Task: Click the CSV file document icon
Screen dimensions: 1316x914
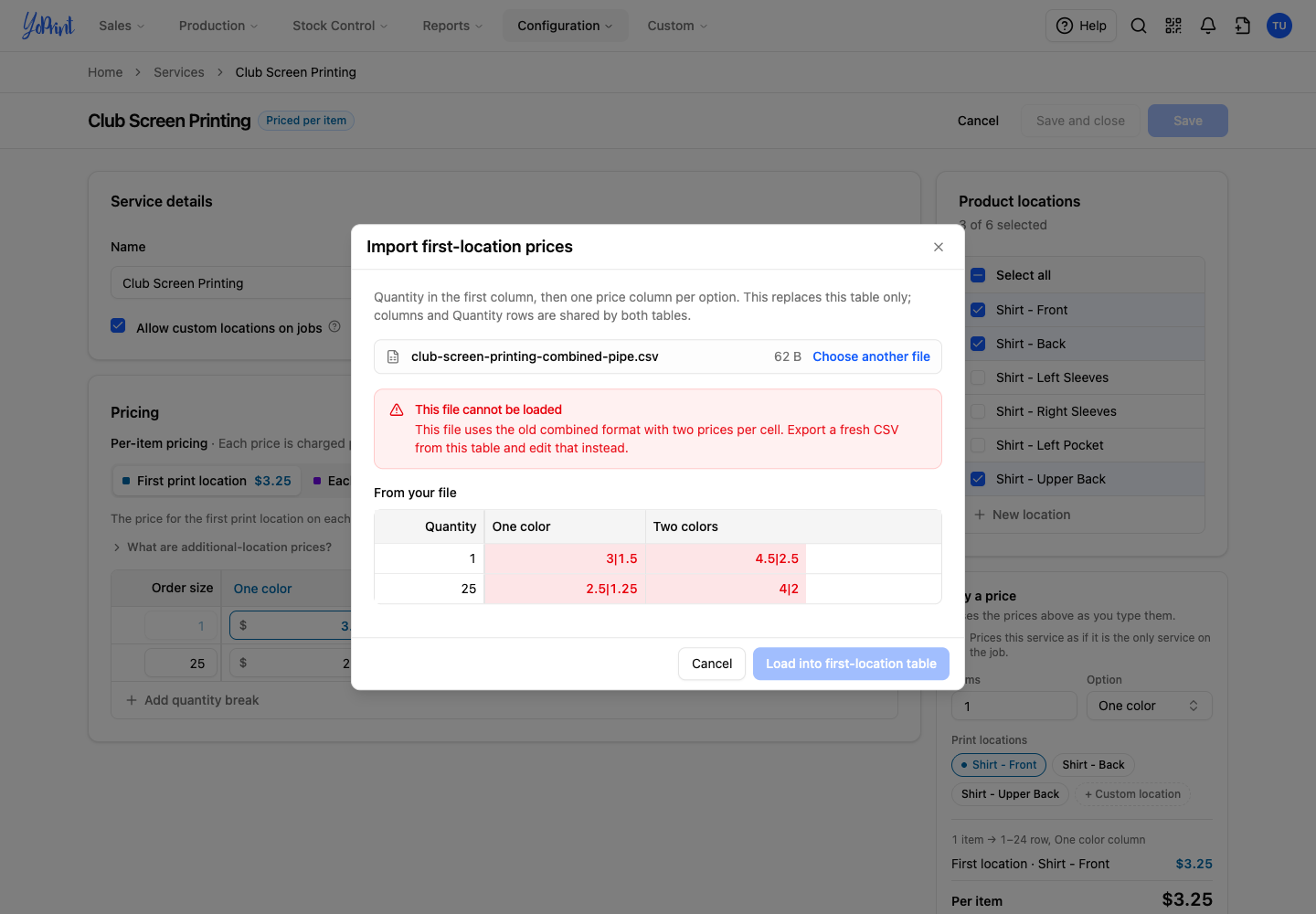Action: (393, 356)
